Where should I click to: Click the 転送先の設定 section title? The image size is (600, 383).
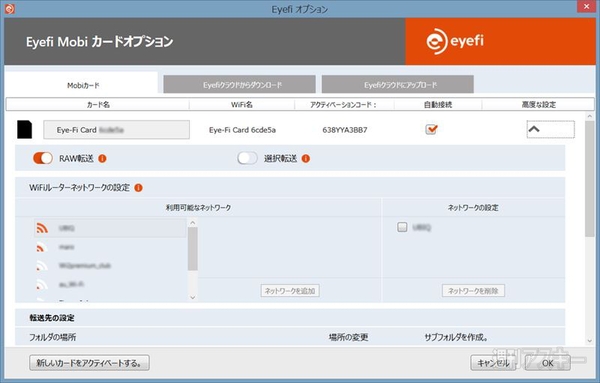[52, 318]
